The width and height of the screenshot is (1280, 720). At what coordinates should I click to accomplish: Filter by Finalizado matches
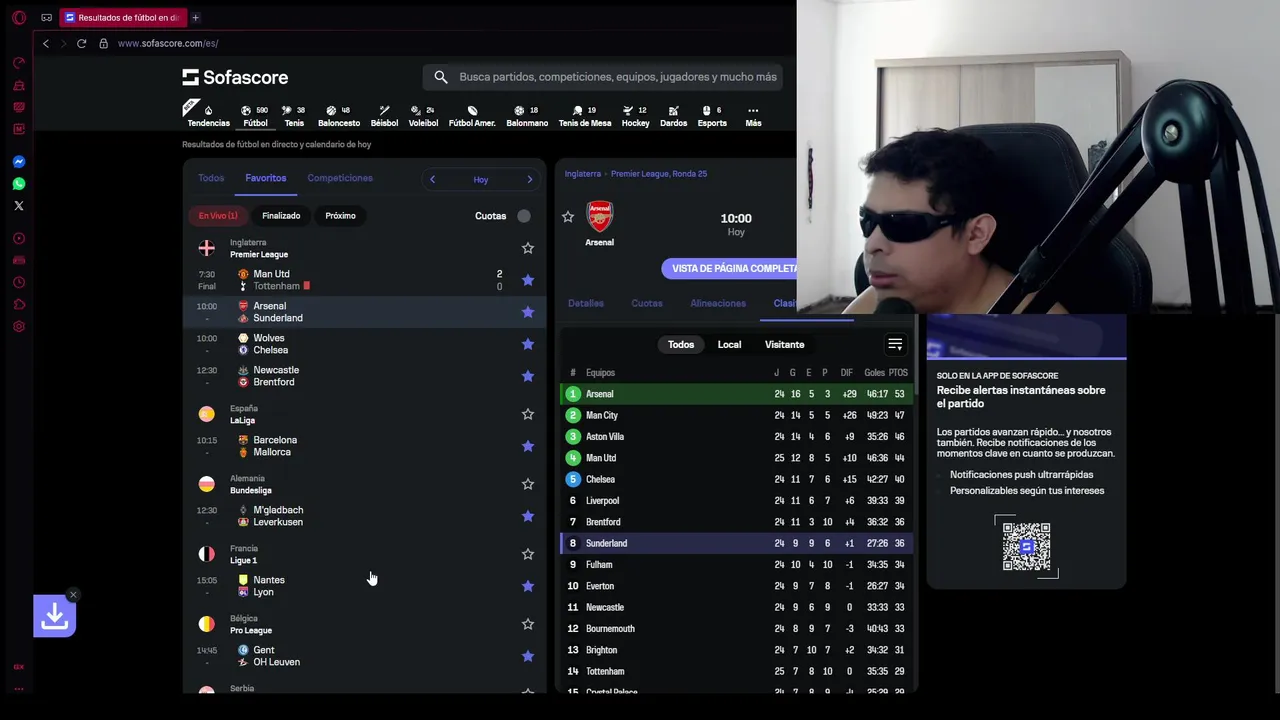[x=281, y=216]
